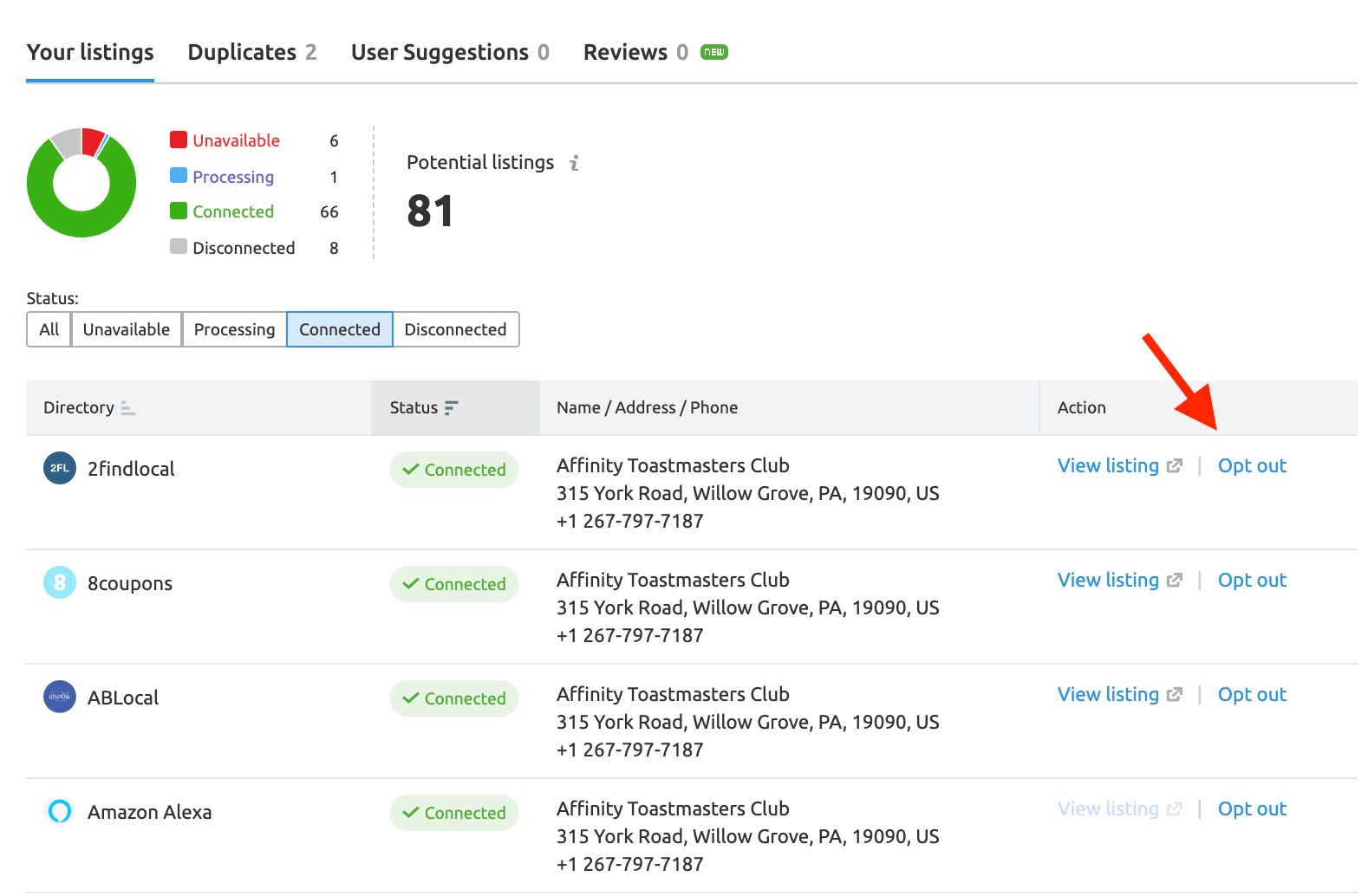Open View listing for 2findlocal
Screen dimensions: 1368x896
point(1108,465)
